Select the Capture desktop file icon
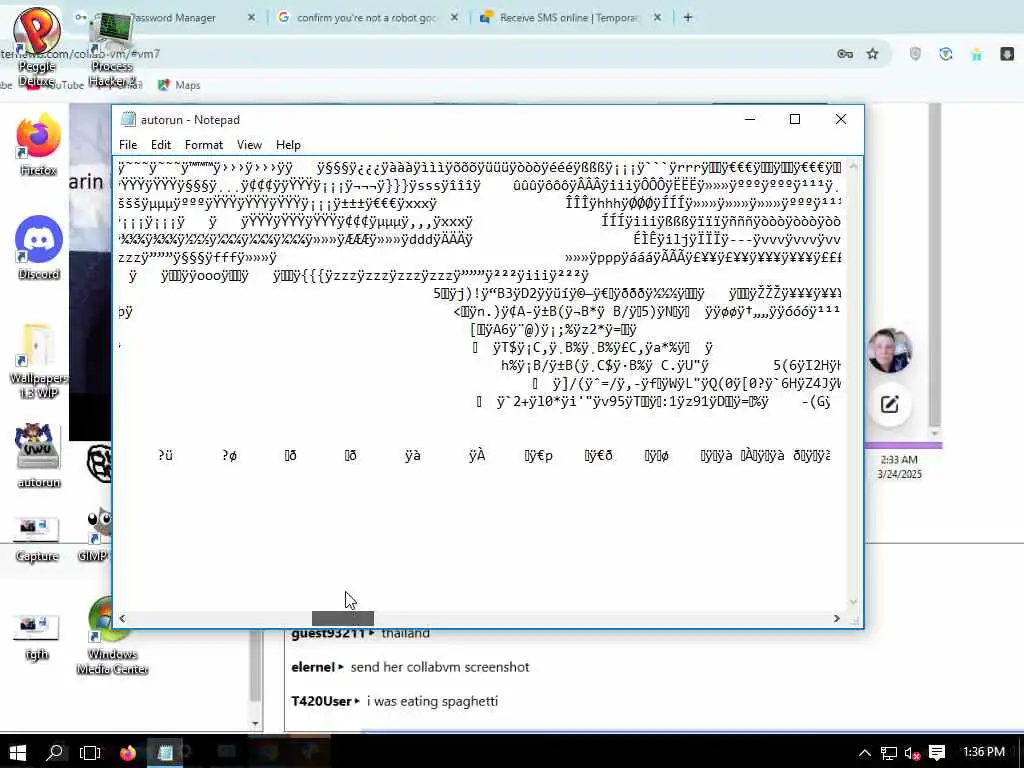This screenshot has height=768, width=1024. coord(37,539)
